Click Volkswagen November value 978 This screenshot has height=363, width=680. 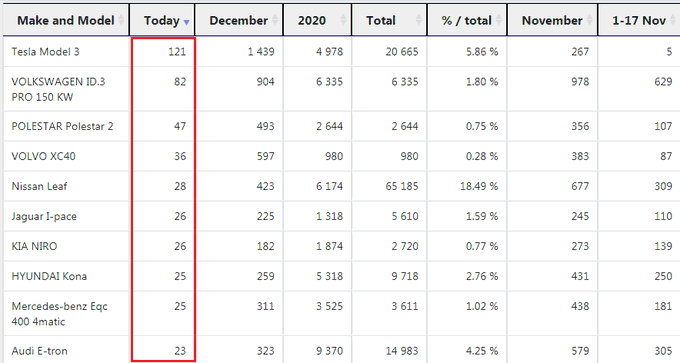[x=580, y=82]
